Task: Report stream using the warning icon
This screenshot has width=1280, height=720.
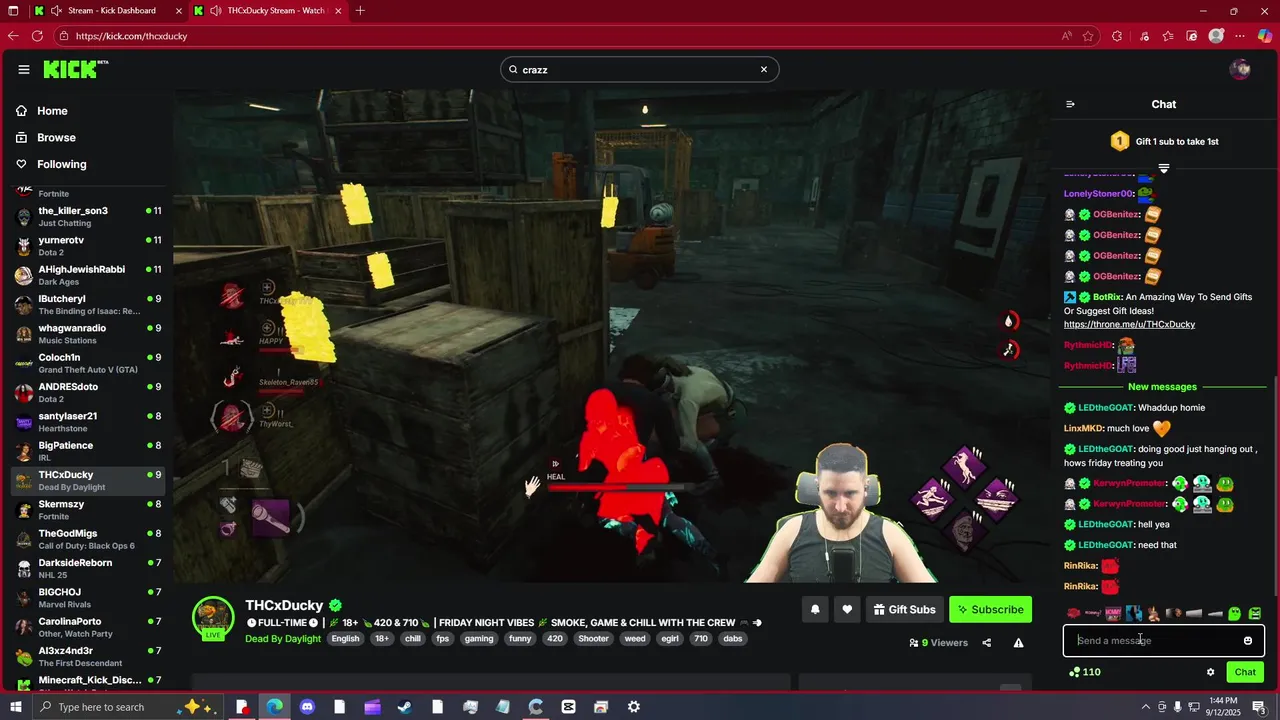Action: 1018,643
